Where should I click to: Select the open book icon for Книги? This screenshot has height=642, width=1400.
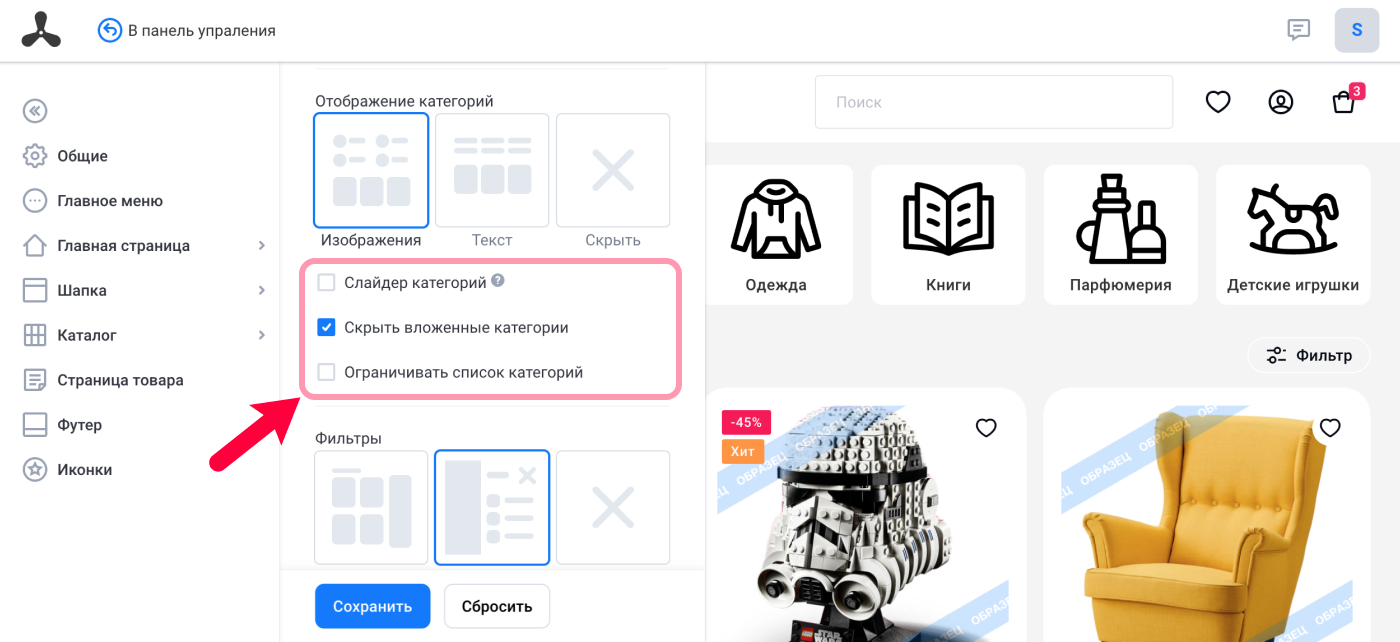(948, 217)
